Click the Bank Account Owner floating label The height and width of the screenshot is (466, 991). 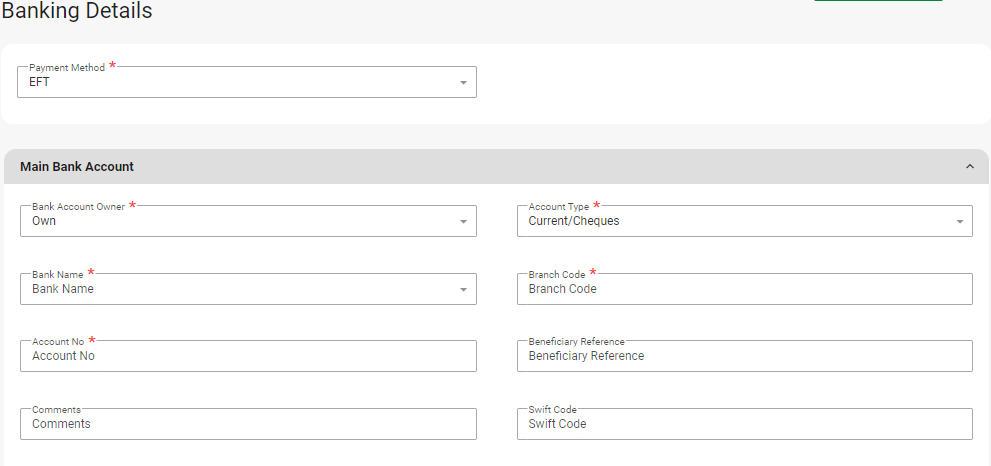[x=79, y=207]
